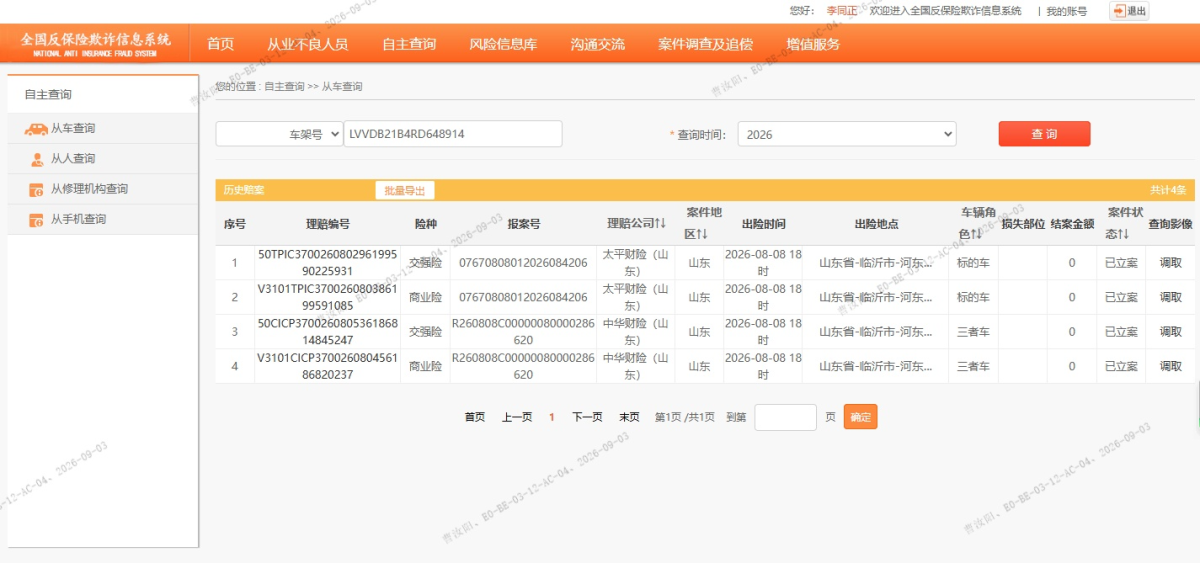This screenshot has width=1200, height=563.
Task: Click the page number input box
Action: 786,417
